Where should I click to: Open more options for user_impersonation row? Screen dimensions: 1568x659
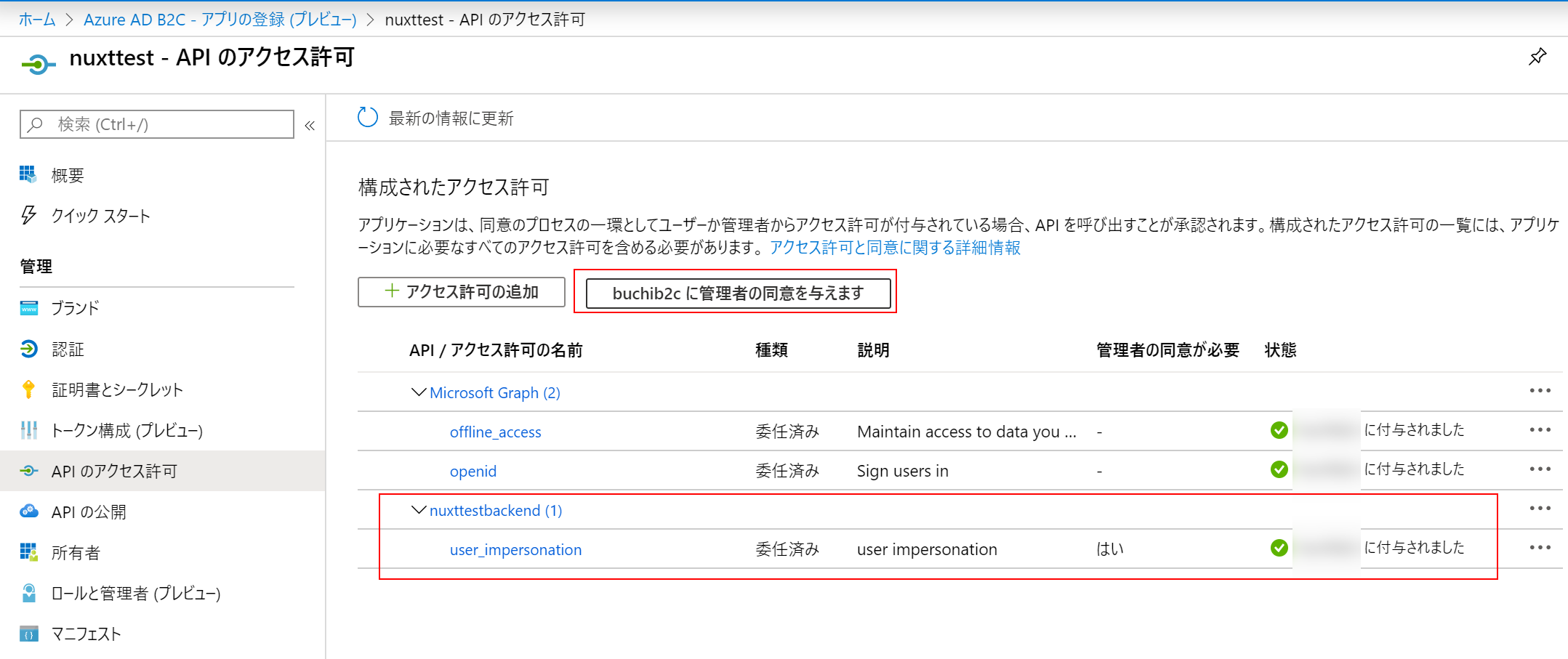click(1540, 548)
